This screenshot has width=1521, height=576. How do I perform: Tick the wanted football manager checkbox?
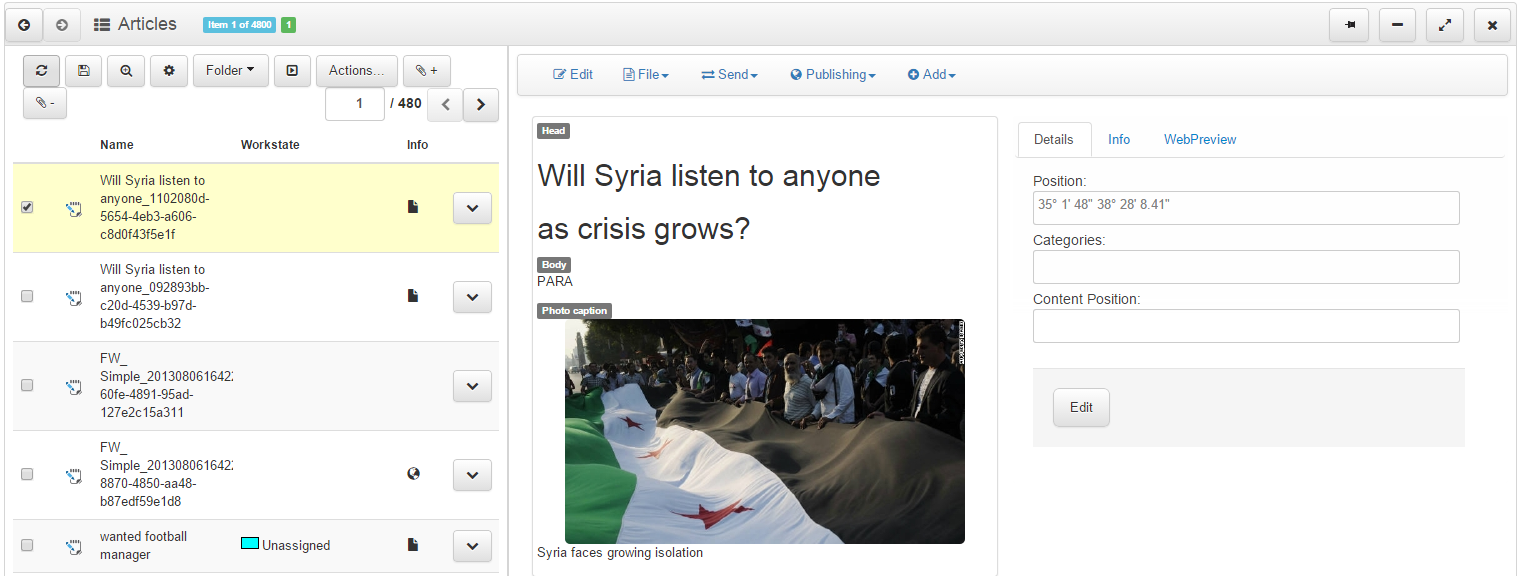point(27,545)
